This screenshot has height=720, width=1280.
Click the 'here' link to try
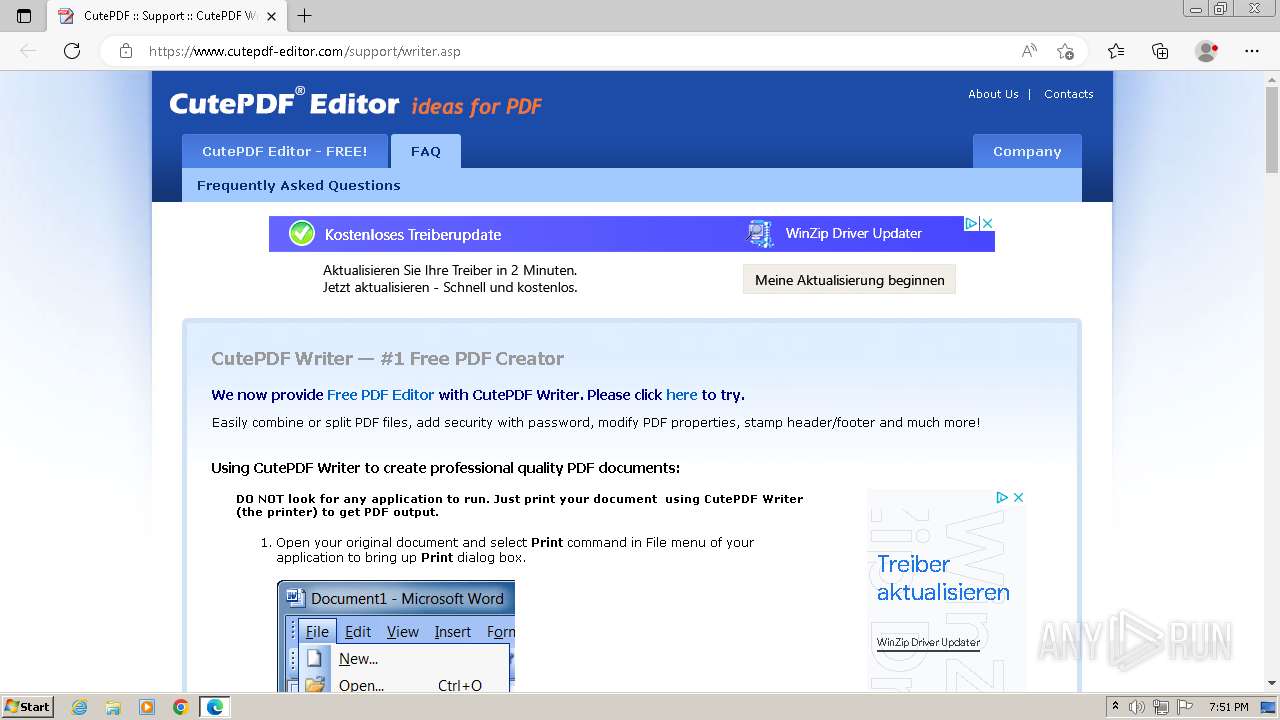(x=681, y=395)
